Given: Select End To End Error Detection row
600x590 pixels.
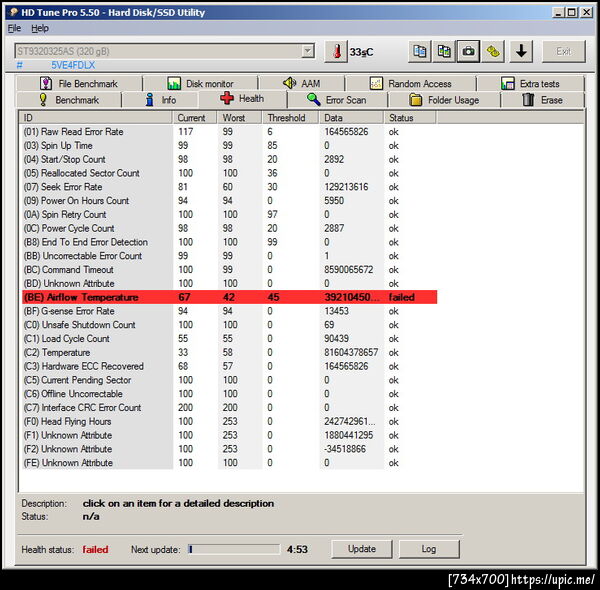Looking at the screenshot, I should point(230,242).
